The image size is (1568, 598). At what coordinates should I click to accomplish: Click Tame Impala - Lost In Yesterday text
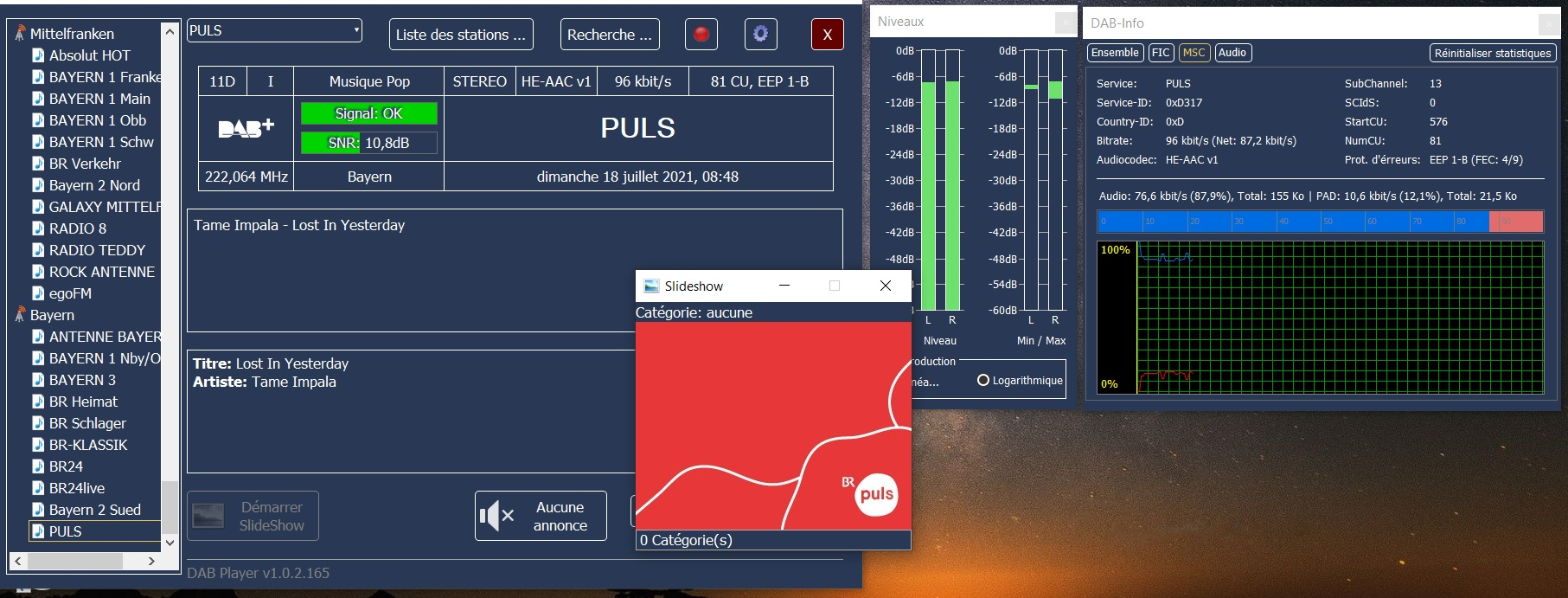[299, 225]
